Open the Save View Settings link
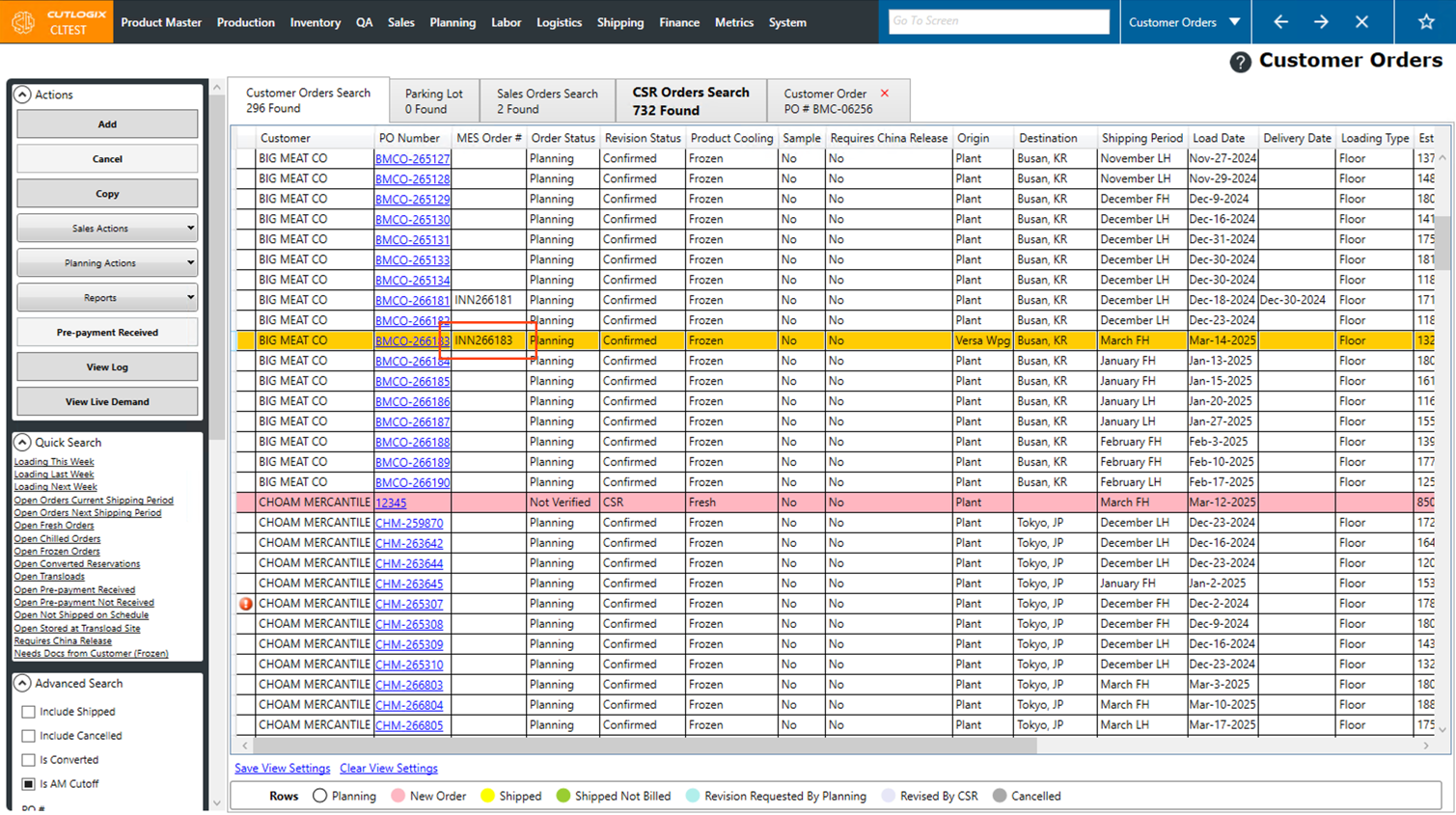This screenshot has width=1456, height=815. [x=282, y=769]
